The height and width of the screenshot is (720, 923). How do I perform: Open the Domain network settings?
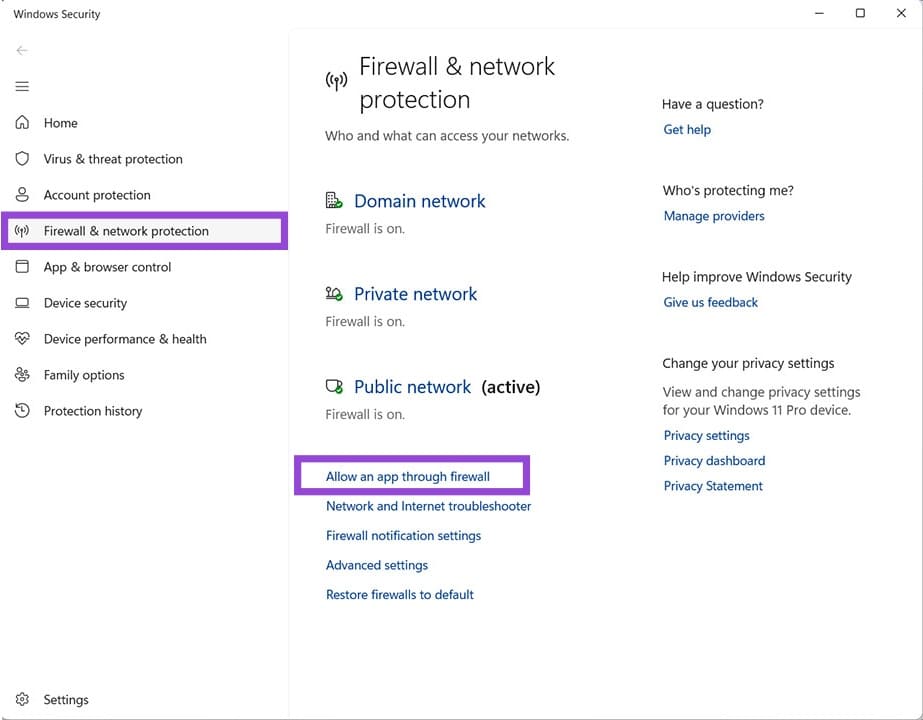(419, 201)
